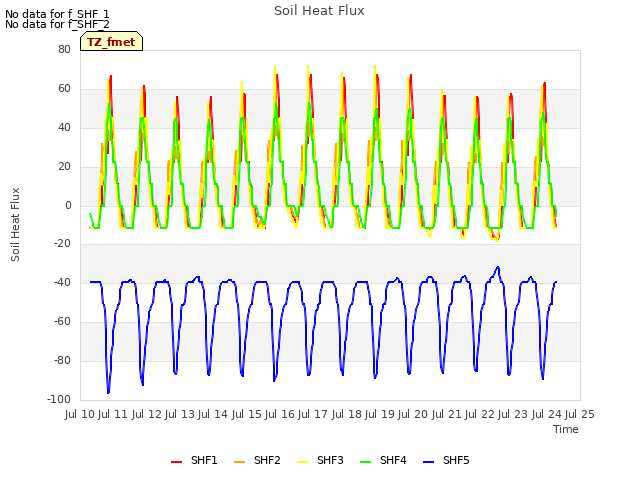This screenshot has height=480, width=640.
Task: Click the vertical Soil Heat Flux axis label
Action: pyautogui.click(x=15, y=224)
